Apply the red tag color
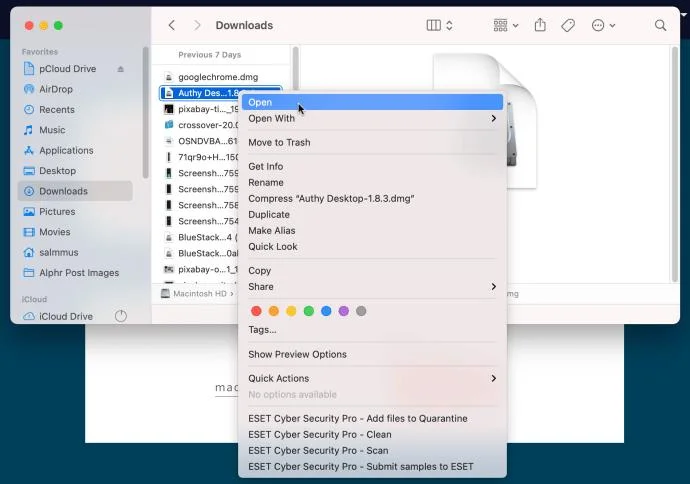 click(256, 311)
